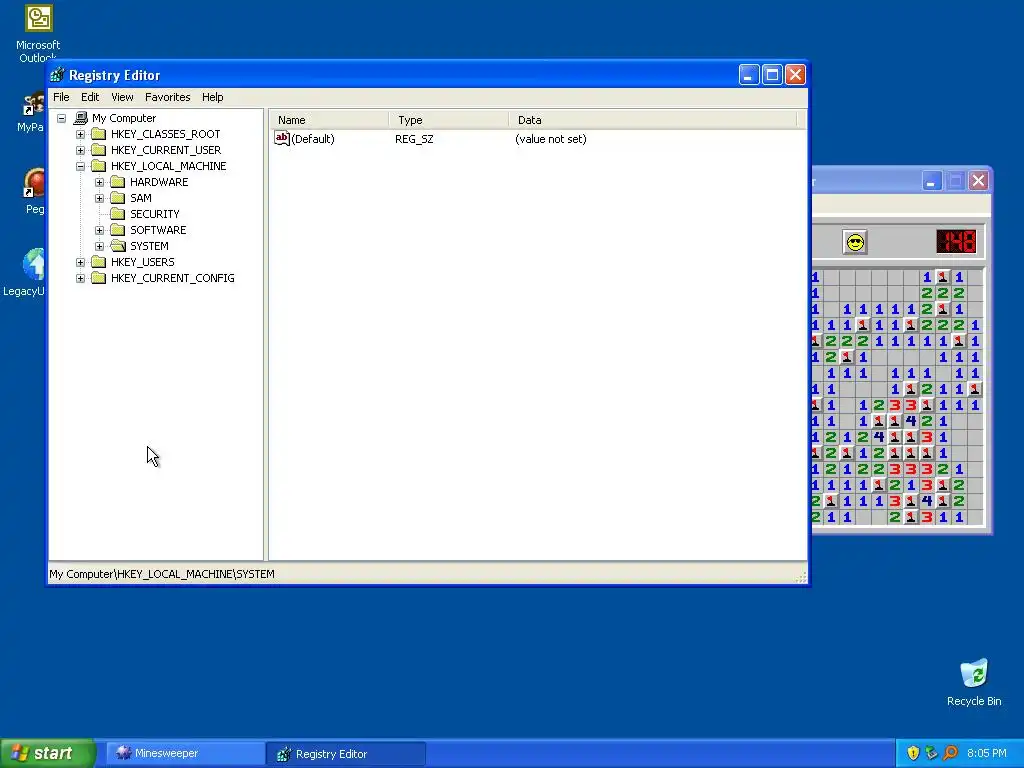Open the View menu
The image size is (1024, 768).
click(122, 97)
